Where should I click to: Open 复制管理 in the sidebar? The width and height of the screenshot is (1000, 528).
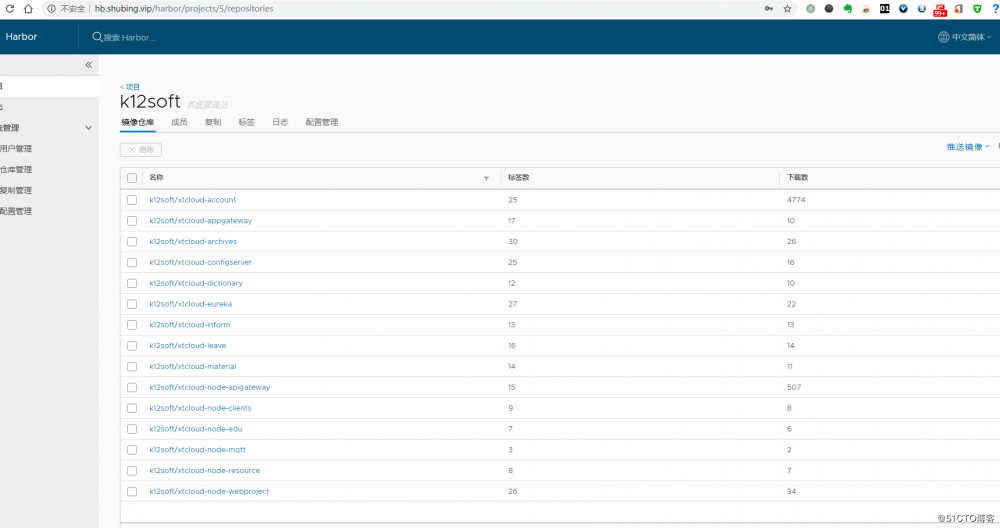(x=16, y=191)
